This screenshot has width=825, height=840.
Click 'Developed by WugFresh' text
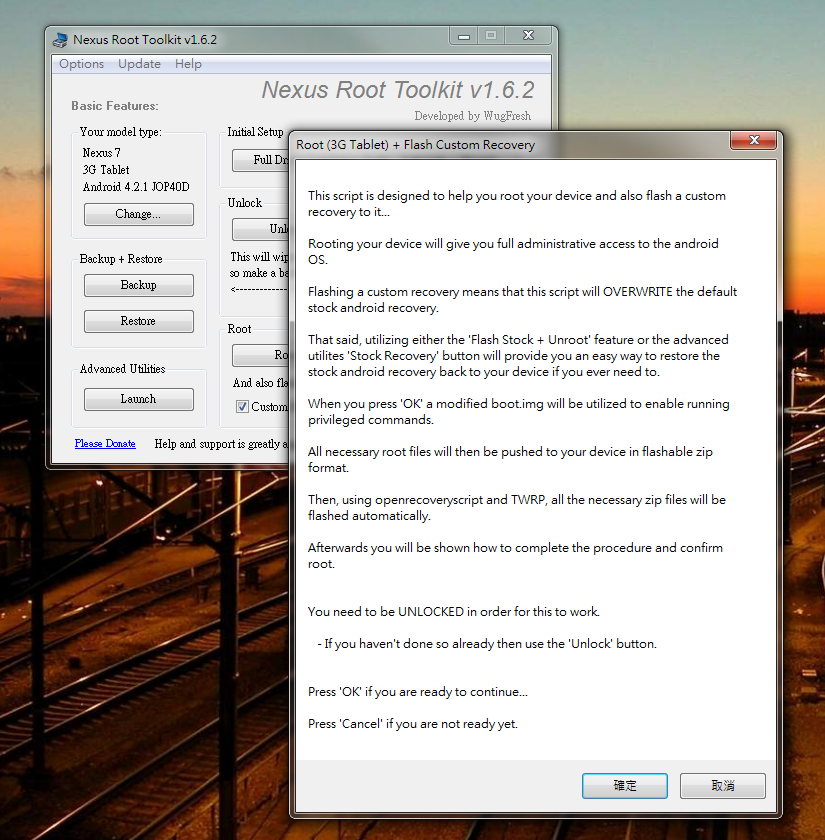(x=472, y=116)
